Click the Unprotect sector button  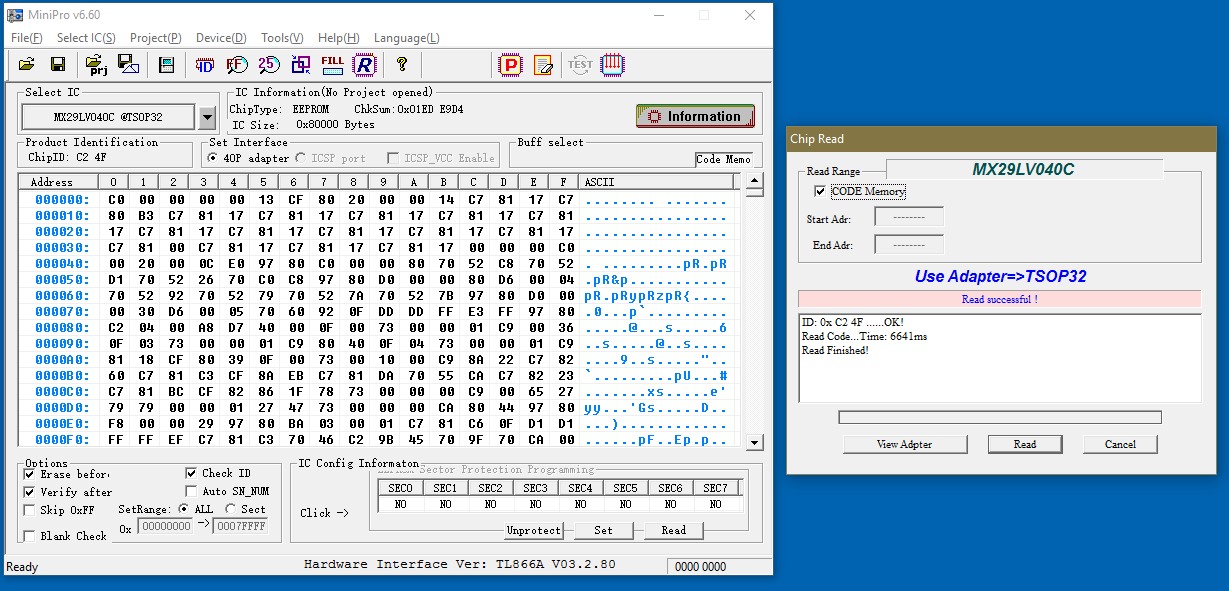pos(533,530)
